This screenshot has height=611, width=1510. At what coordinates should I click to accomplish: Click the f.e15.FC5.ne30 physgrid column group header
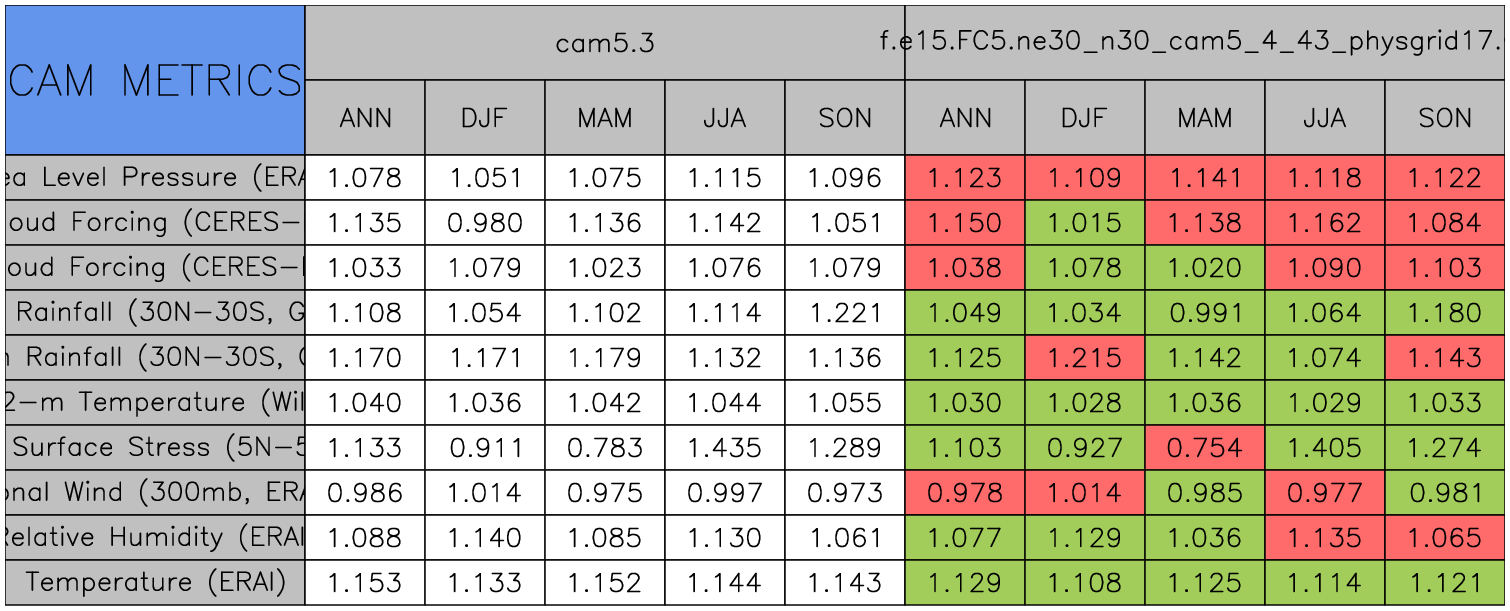(x=1204, y=43)
